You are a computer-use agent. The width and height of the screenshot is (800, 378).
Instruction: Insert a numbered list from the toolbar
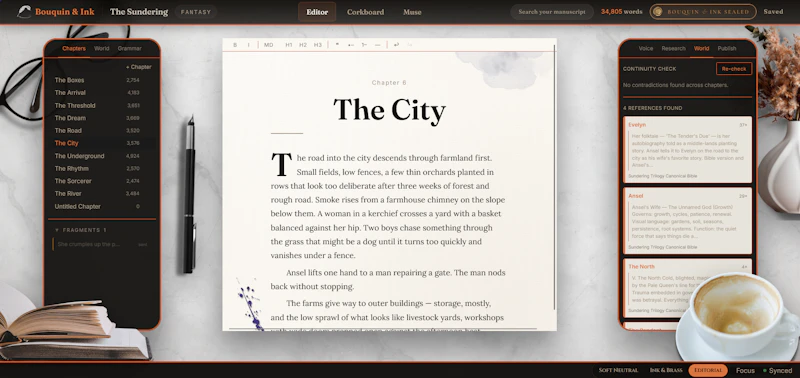[364, 45]
